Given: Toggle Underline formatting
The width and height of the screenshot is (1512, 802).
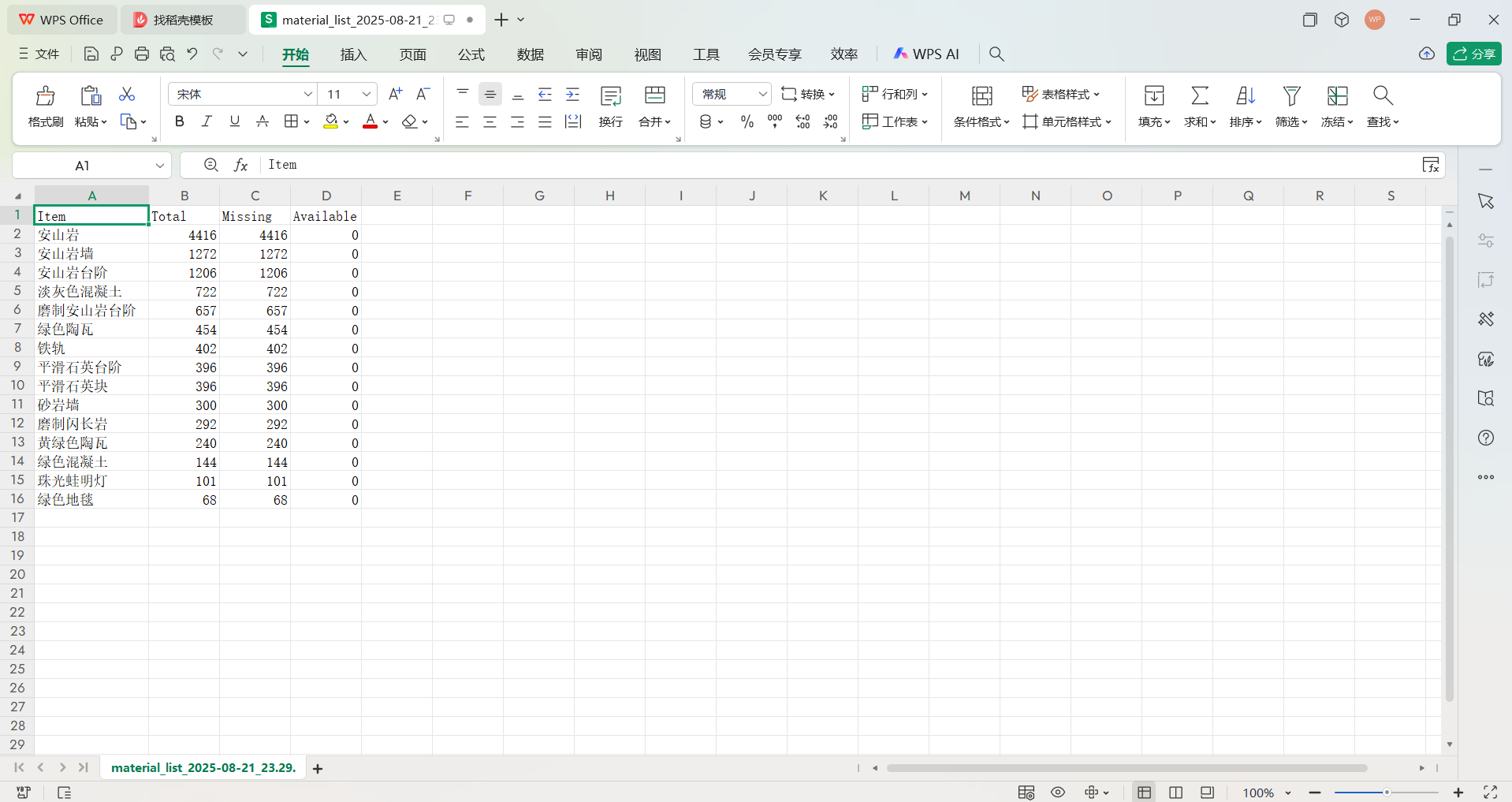Looking at the screenshot, I should pyautogui.click(x=234, y=121).
